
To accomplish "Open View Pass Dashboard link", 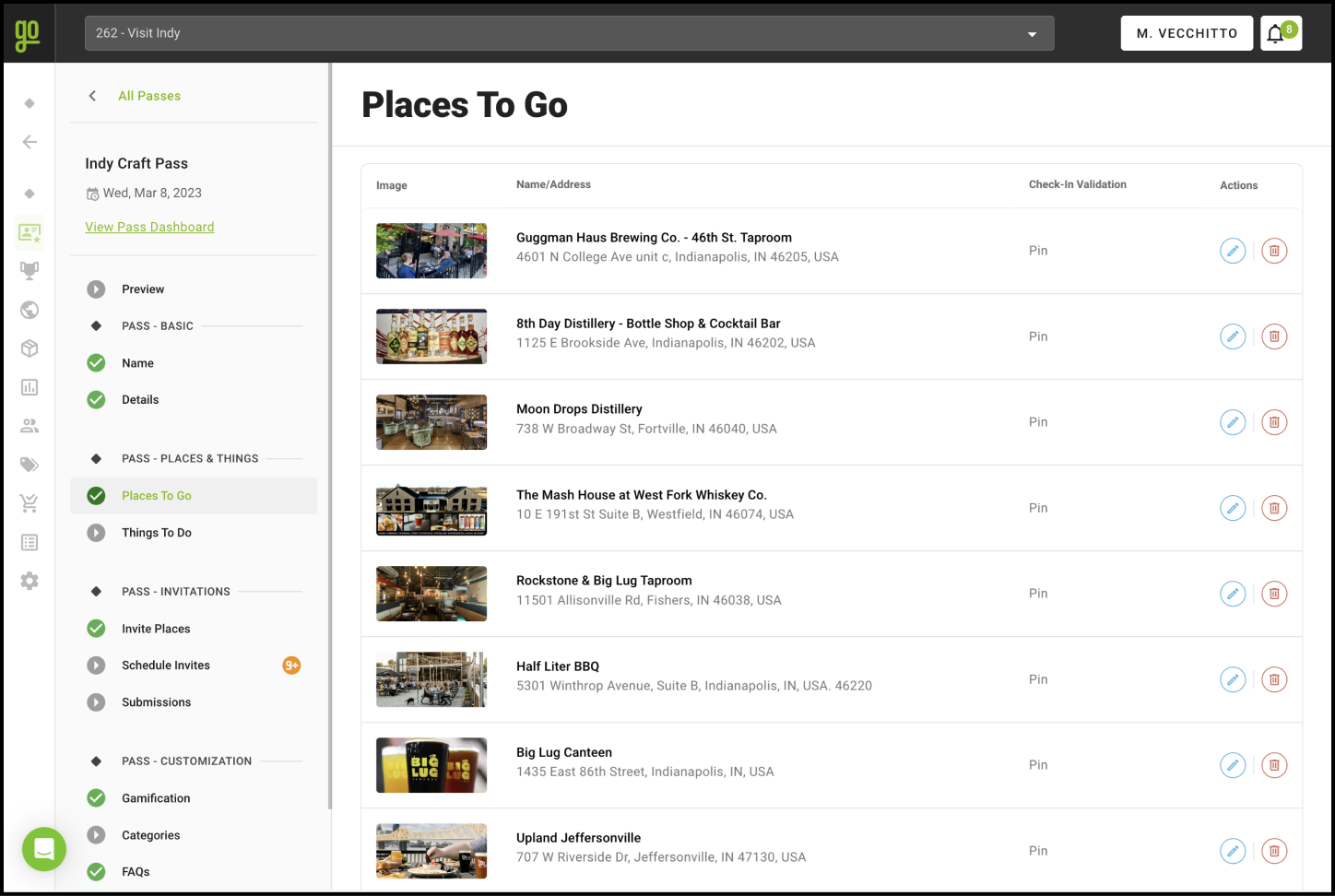I will point(149,227).
